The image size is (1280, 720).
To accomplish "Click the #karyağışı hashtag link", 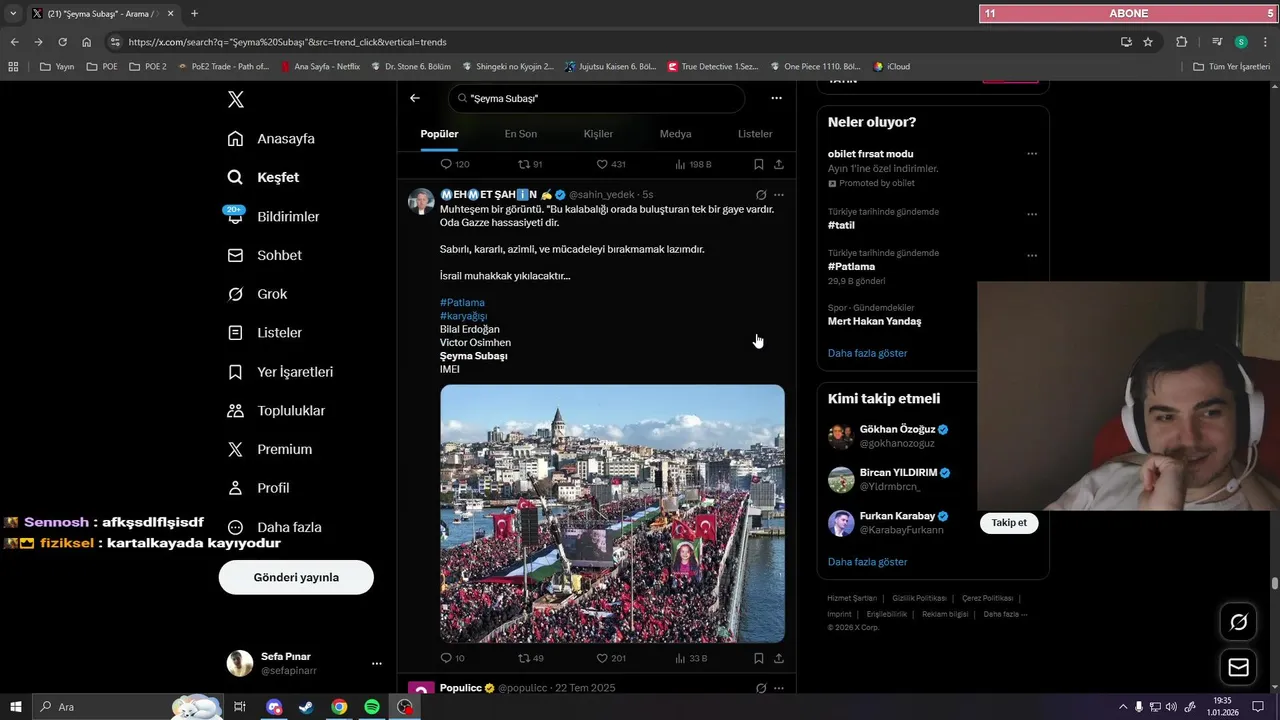I will tap(463, 316).
